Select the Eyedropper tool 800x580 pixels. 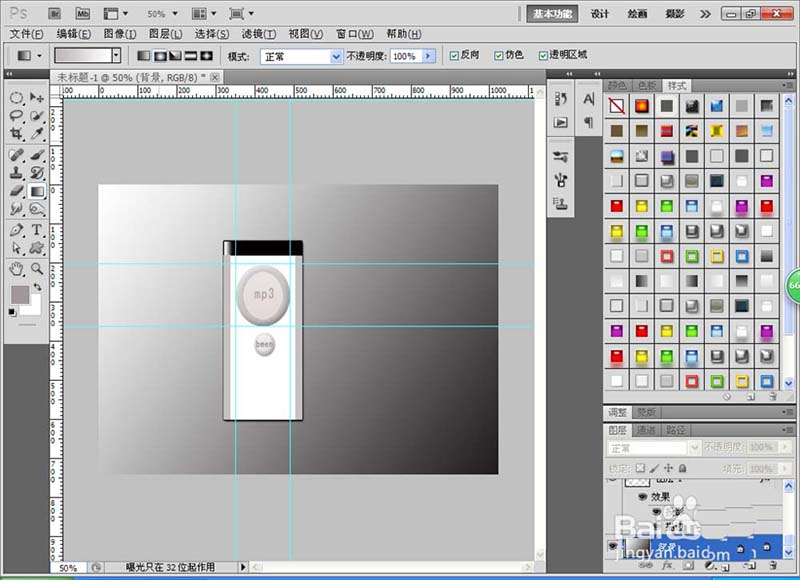pyautogui.click(x=37, y=134)
